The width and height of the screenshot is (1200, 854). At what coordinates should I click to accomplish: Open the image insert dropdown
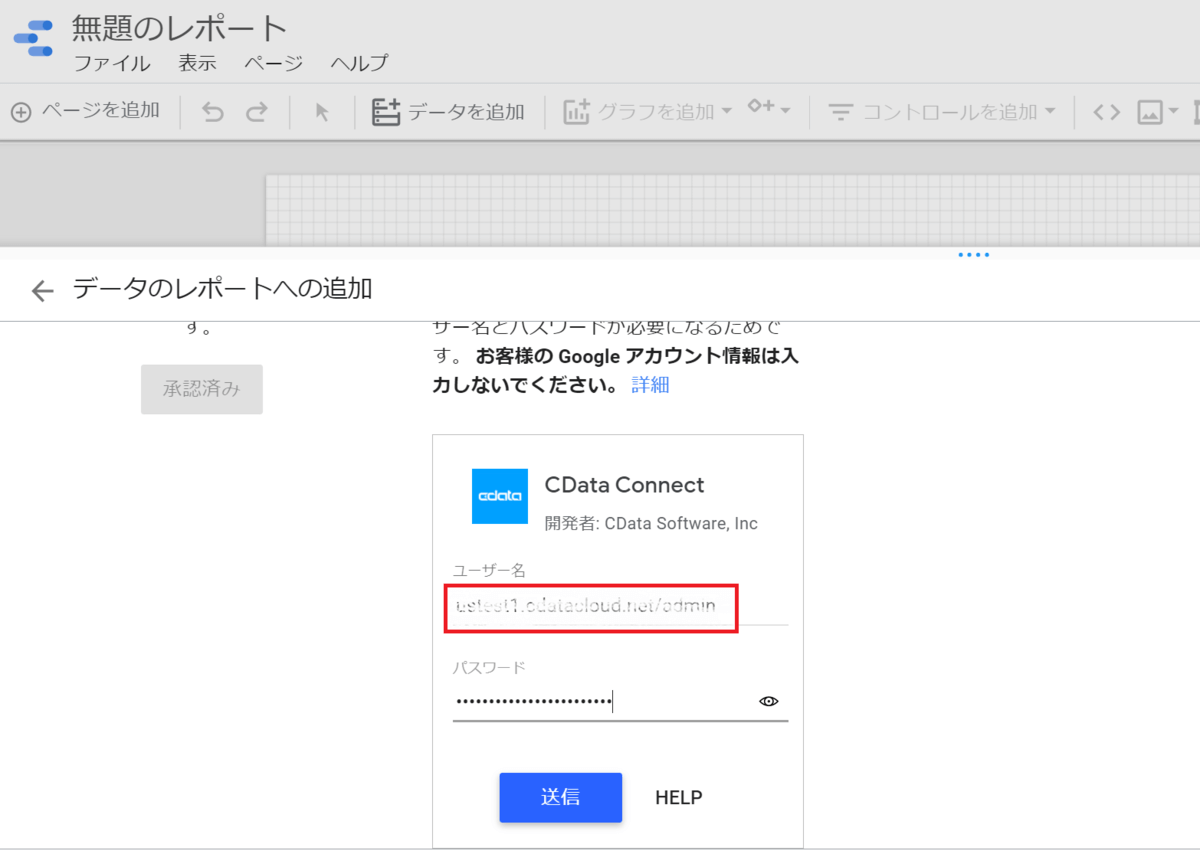tap(1158, 112)
